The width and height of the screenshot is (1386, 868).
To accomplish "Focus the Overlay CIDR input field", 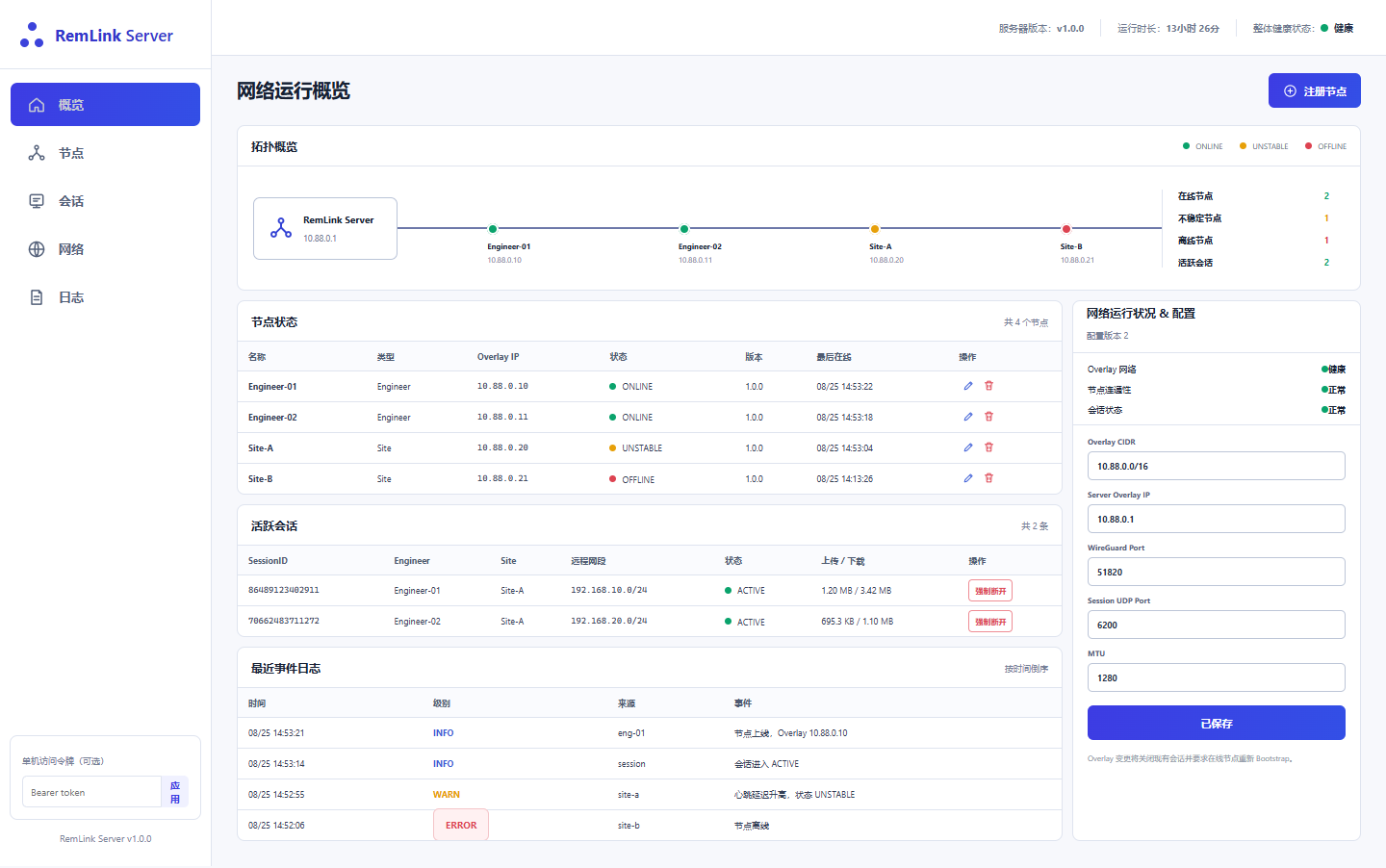I will click(x=1217, y=466).
